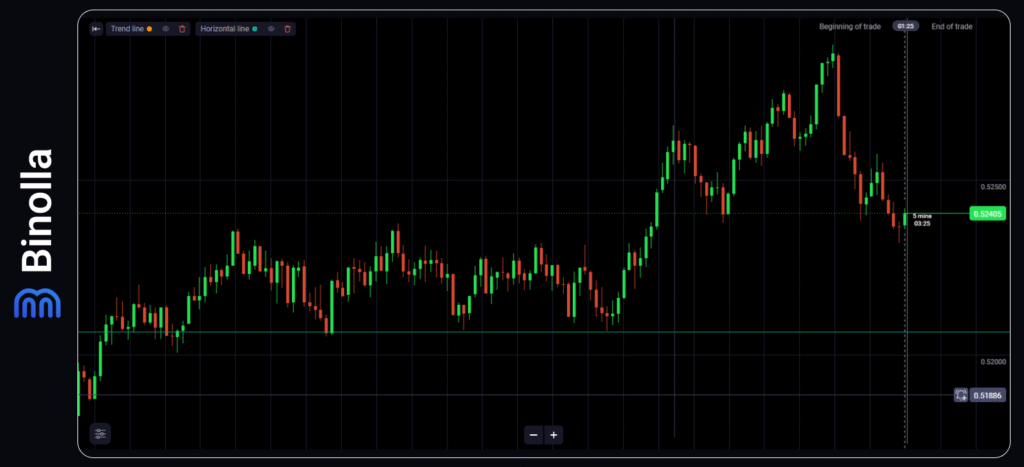Click the price alert bell icon

click(961, 395)
